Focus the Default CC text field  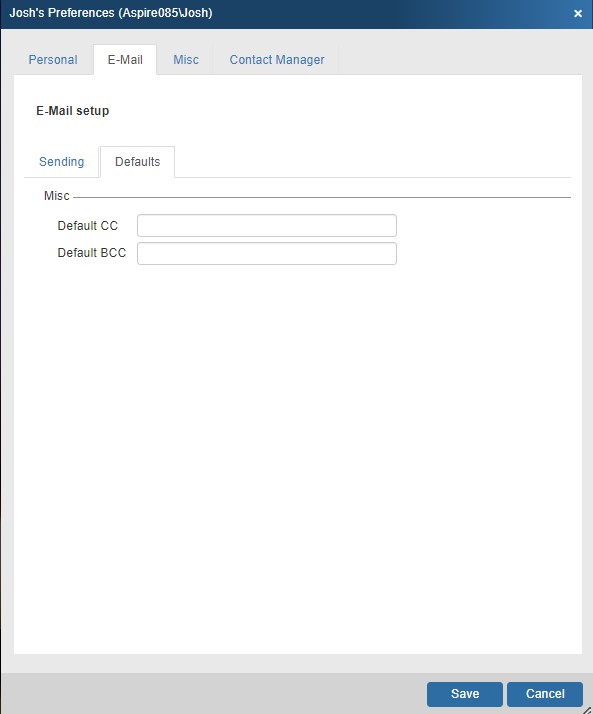click(x=267, y=225)
